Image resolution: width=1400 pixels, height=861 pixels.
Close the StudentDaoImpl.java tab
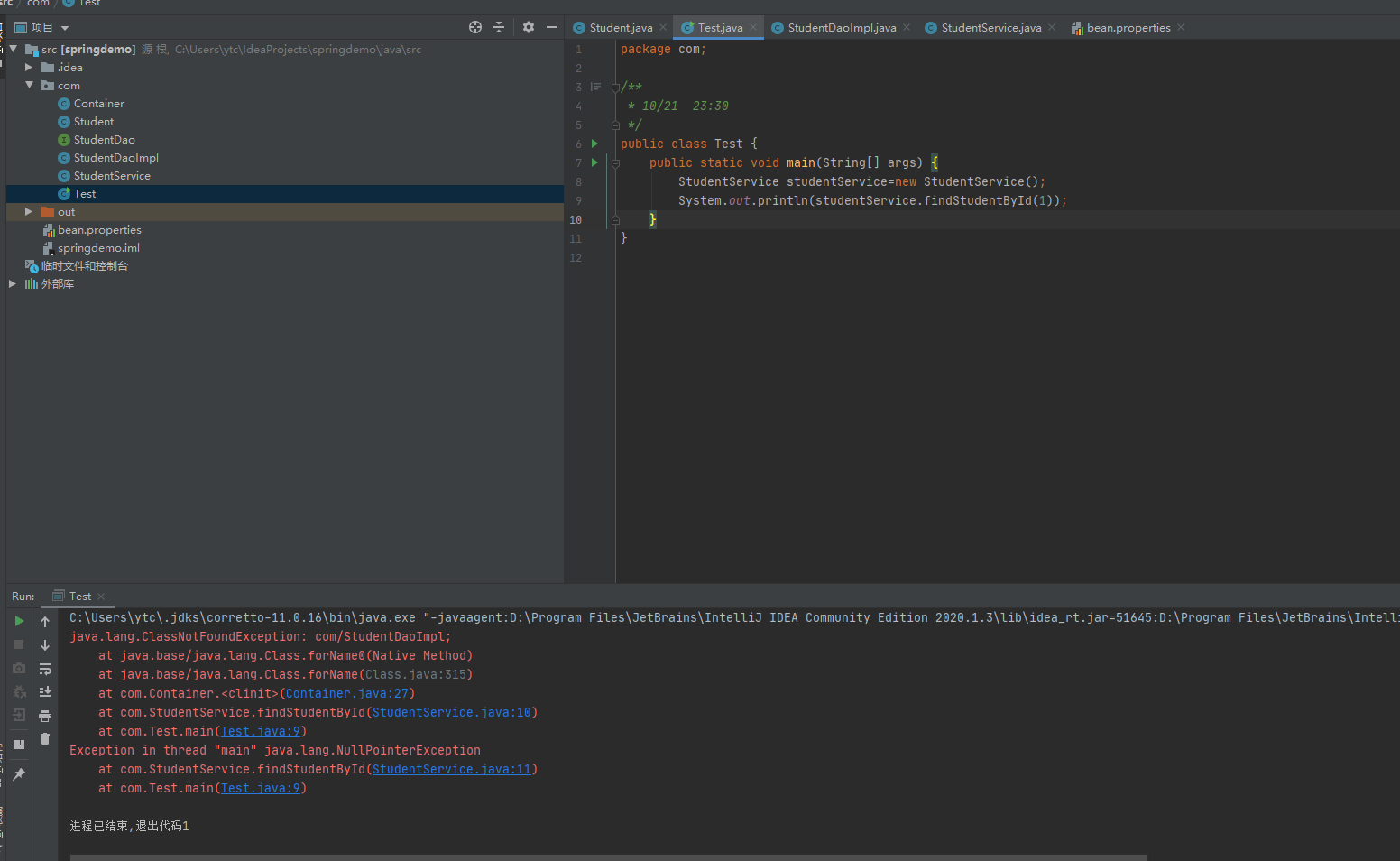tap(907, 27)
